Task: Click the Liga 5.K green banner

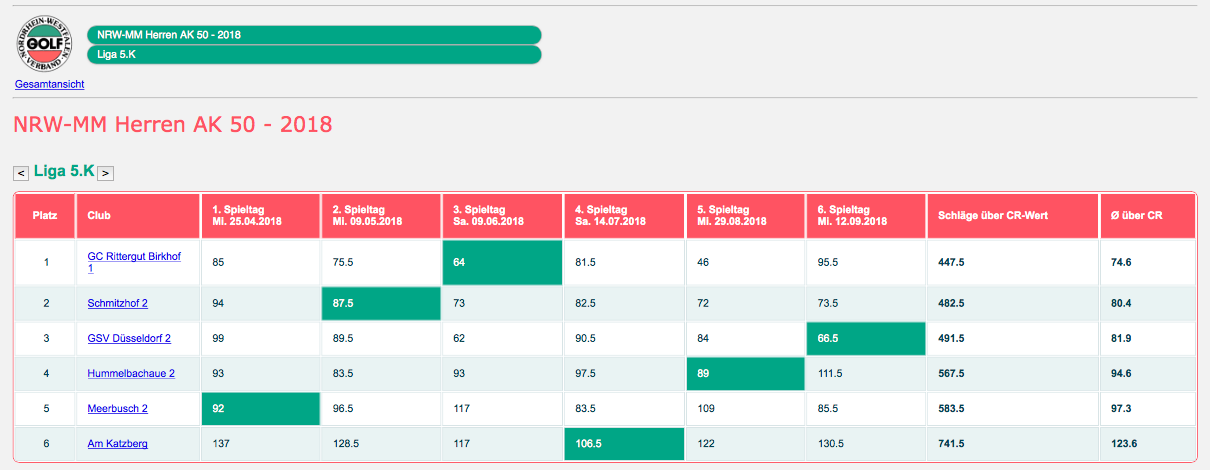Action: point(314,54)
